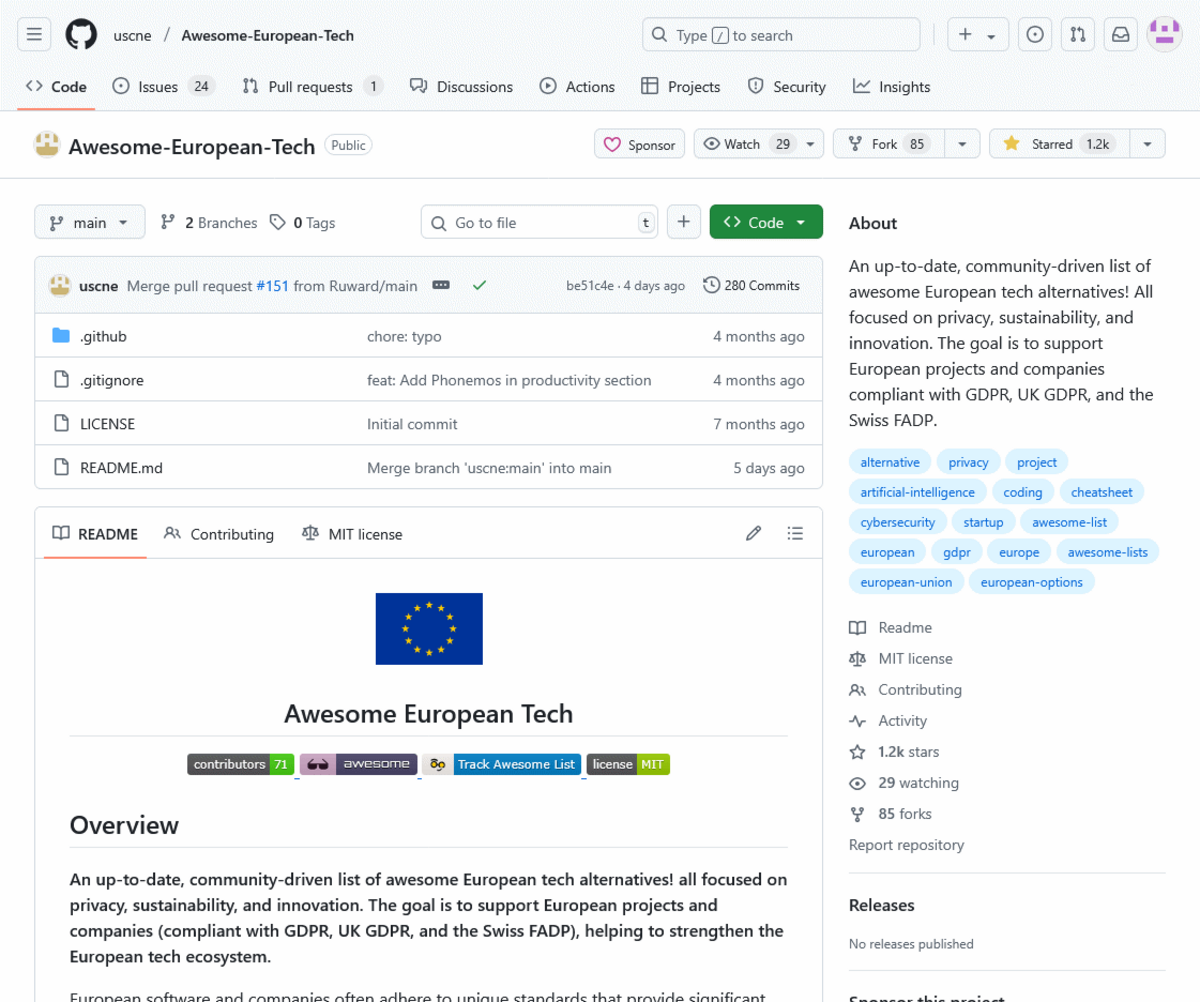Click the license MIT badge
The image size is (1200, 1002).
click(x=628, y=764)
